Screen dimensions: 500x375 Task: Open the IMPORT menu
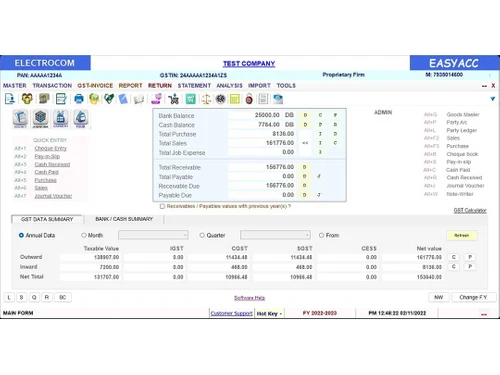(259, 86)
